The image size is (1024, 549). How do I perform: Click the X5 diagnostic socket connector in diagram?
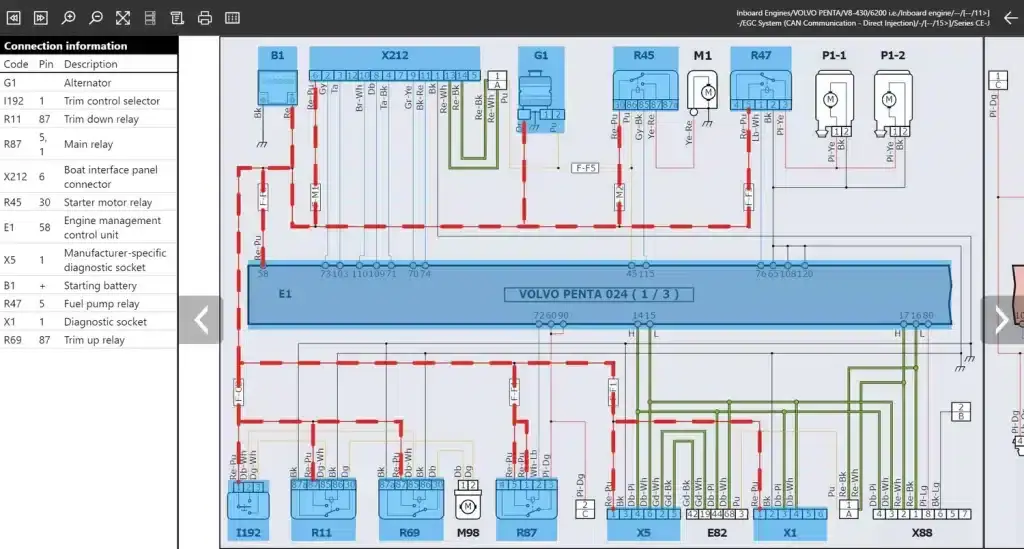644,514
